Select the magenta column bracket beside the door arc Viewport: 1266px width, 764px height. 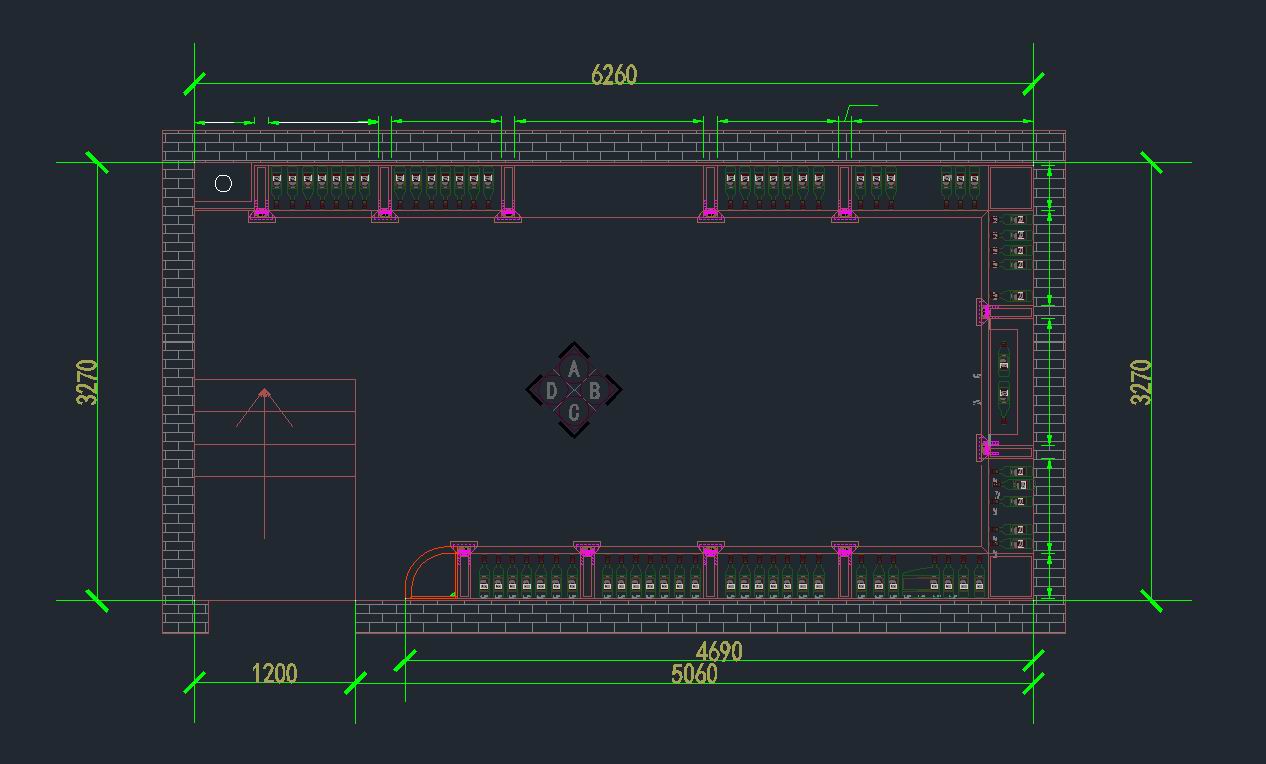click(x=463, y=551)
